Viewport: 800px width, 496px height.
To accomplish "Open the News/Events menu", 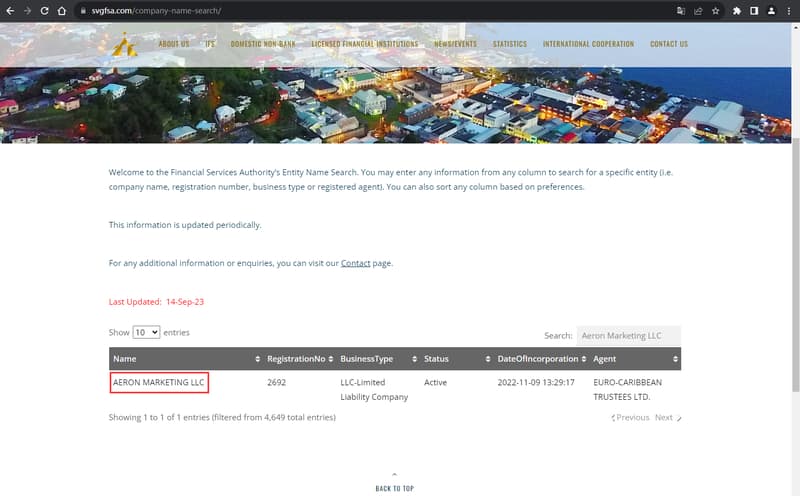I will pyautogui.click(x=455, y=44).
